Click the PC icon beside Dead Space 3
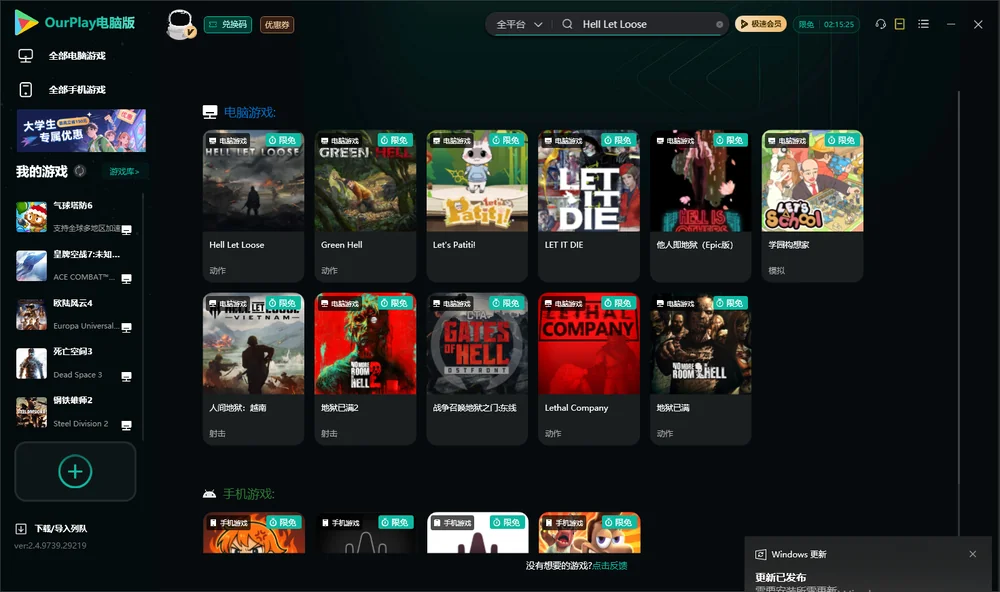This screenshot has height=592, width=1000. click(126, 376)
